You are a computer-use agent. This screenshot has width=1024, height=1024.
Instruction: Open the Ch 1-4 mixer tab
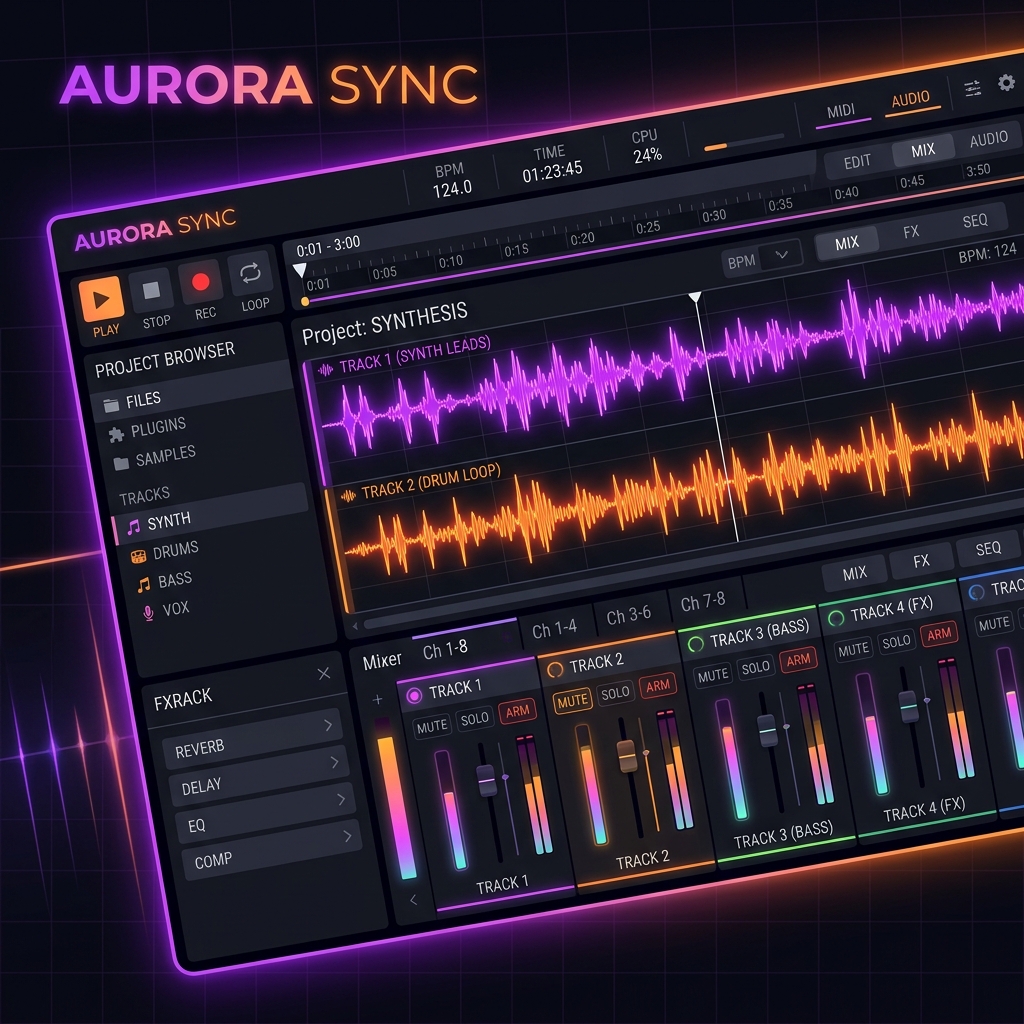554,630
